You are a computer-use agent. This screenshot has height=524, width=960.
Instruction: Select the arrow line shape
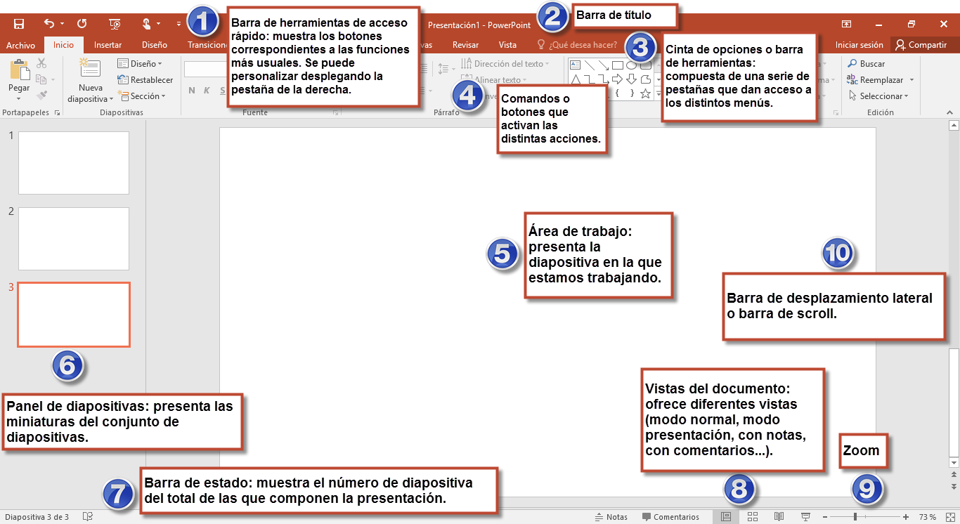tap(604, 64)
